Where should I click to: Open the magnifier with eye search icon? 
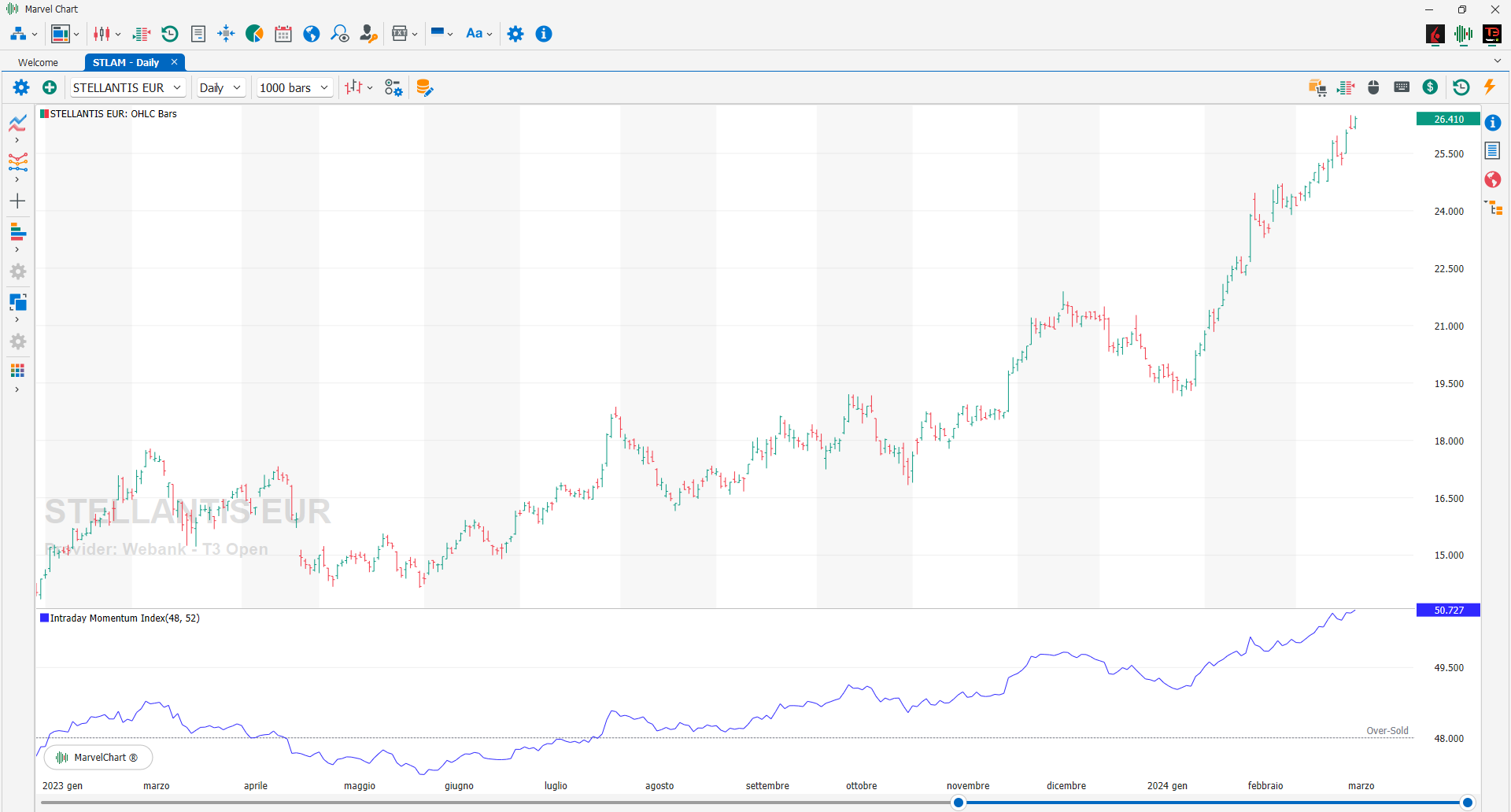click(340, 34)
